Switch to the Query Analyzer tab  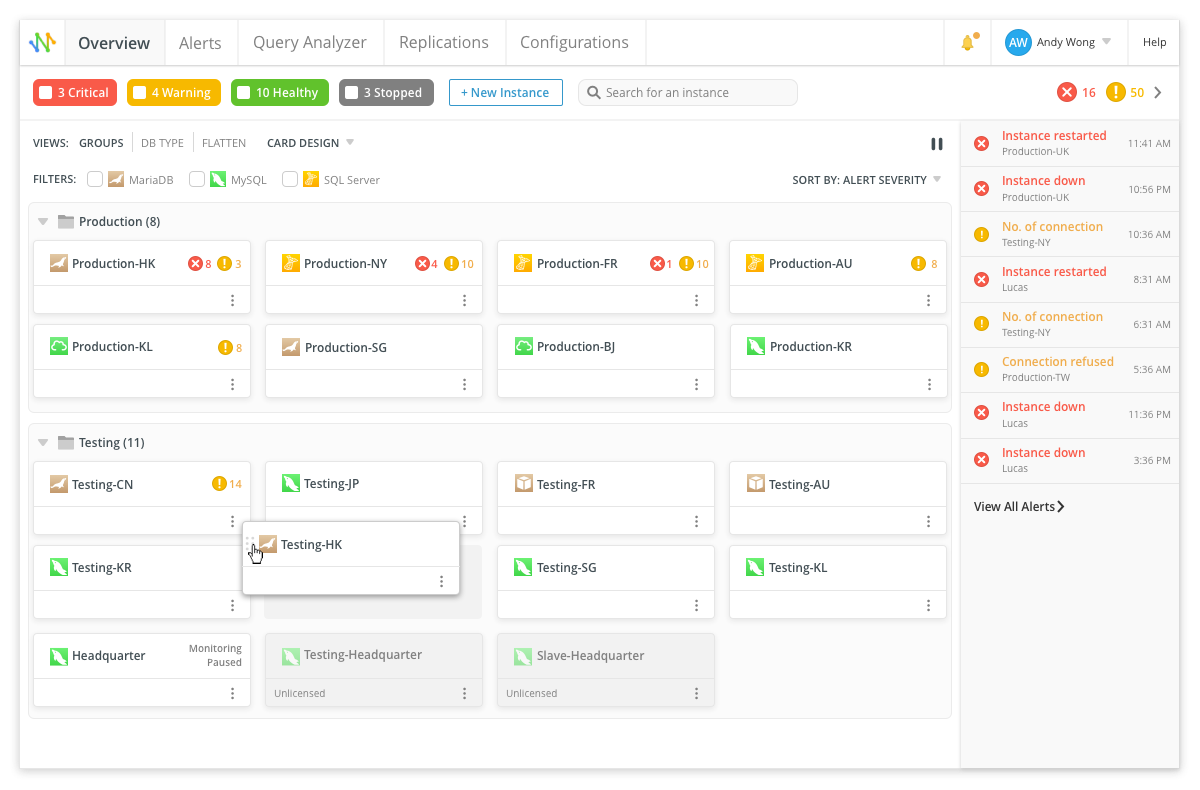[310, 43]
